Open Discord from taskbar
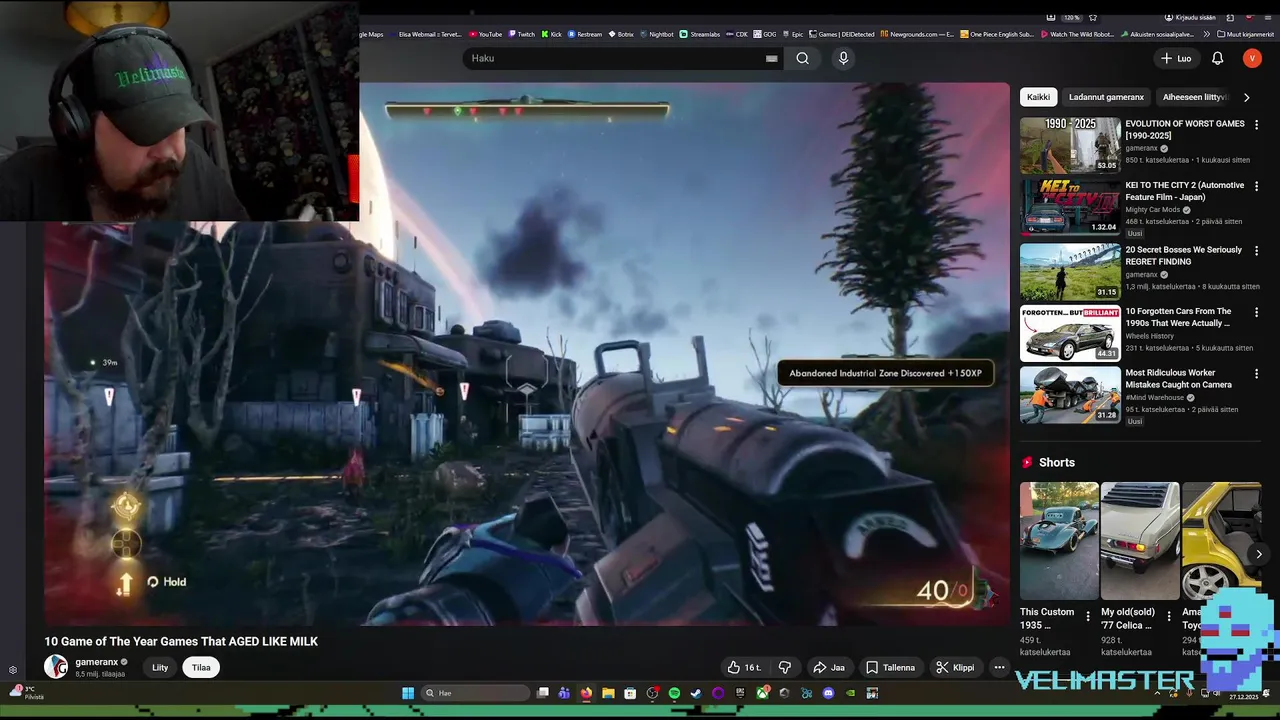The height and width of the screenshot is (720, 1280). coord(828,693)
